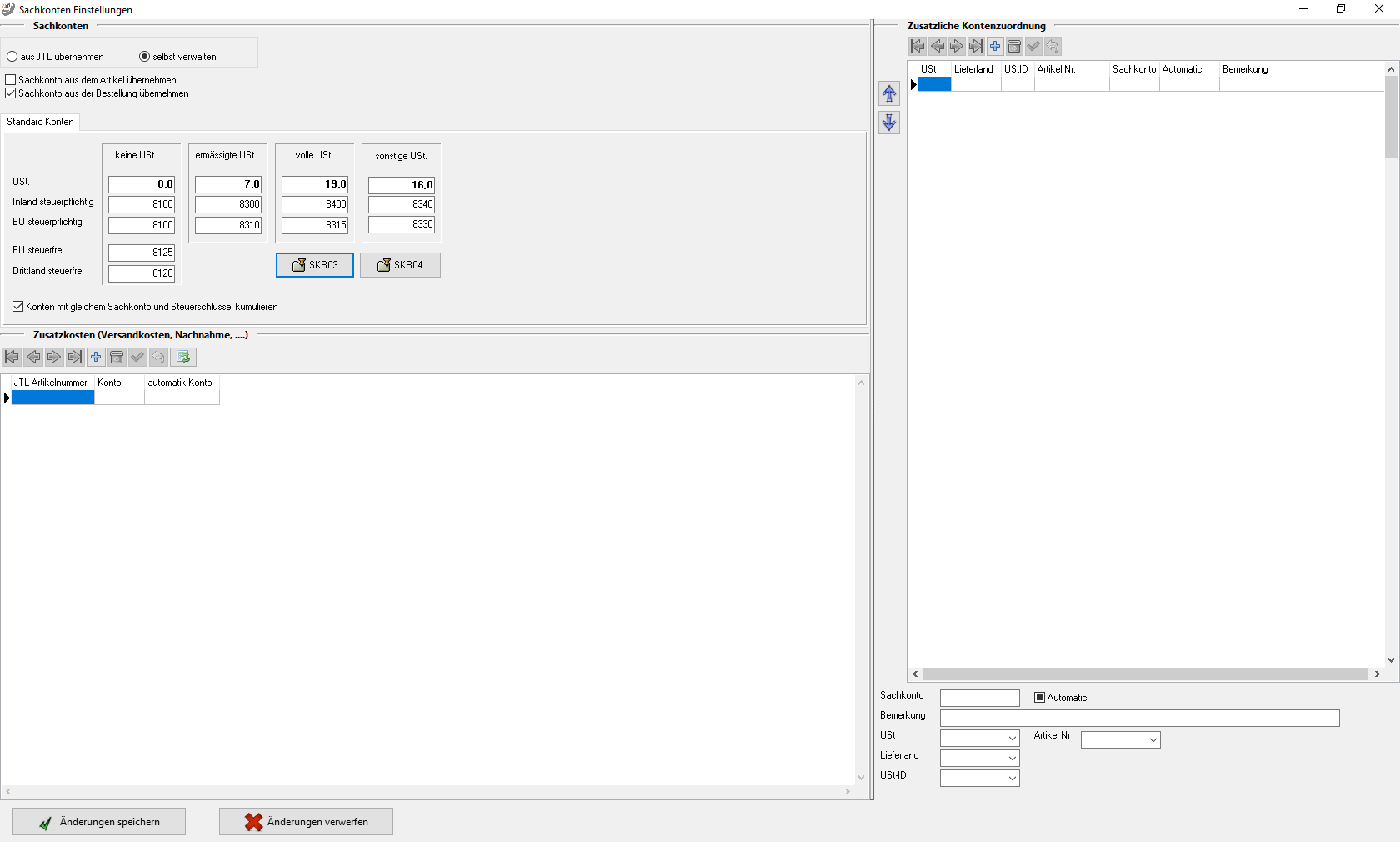Image resolution: width=1400 pixels, height=842 pixels.
Task: Click delete record icon in Zusatzkosten toolbar
Action: [117, 357]
